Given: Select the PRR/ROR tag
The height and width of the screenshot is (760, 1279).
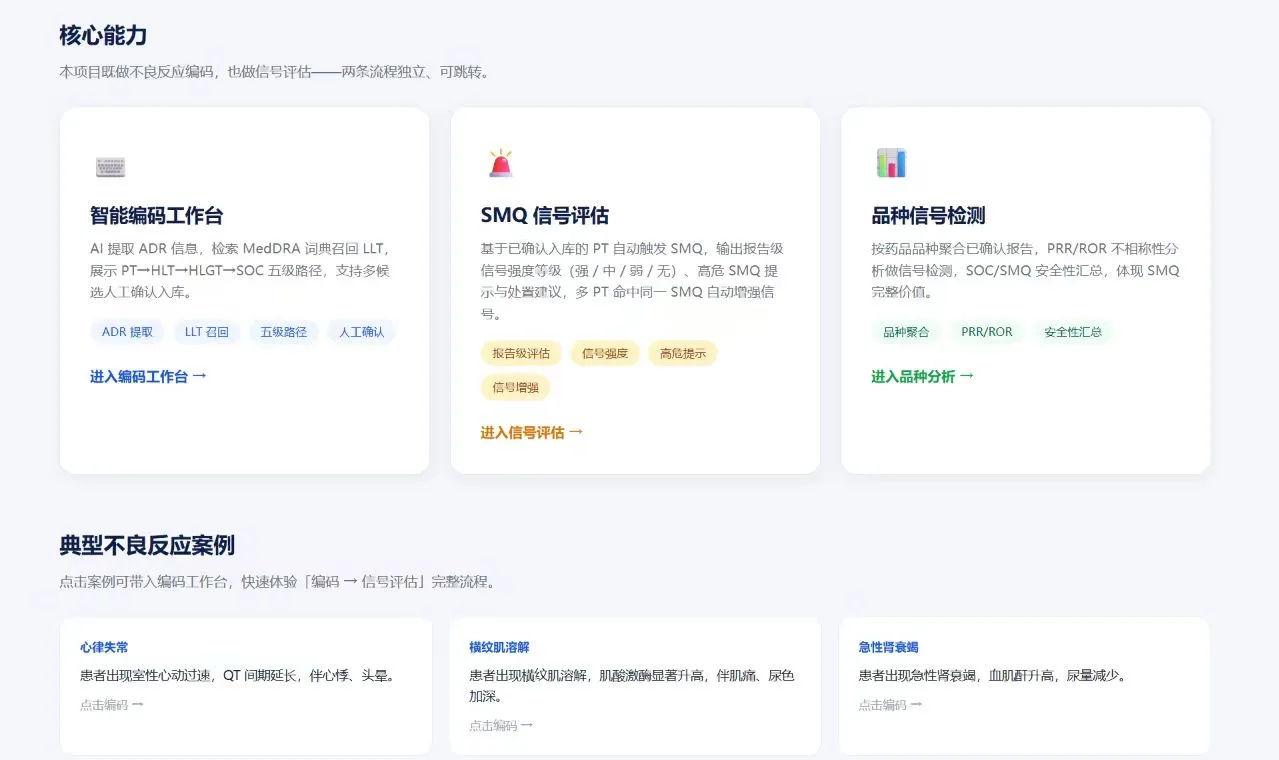Looking at the screenshot, I should pyautogui.click(x=987, y=332).
